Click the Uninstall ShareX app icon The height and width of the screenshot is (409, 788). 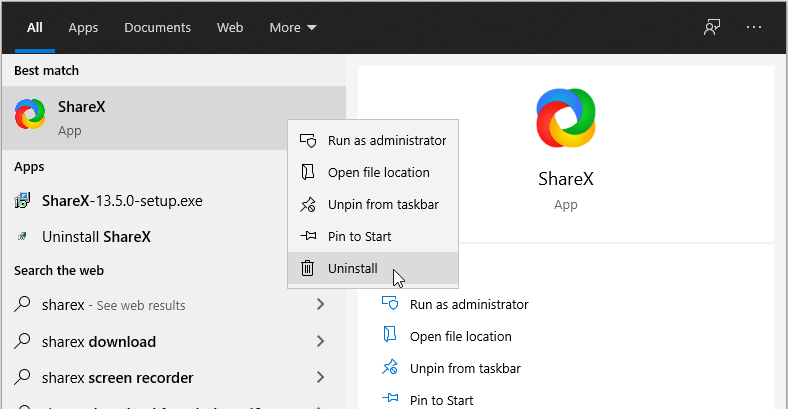click(22, 238)
